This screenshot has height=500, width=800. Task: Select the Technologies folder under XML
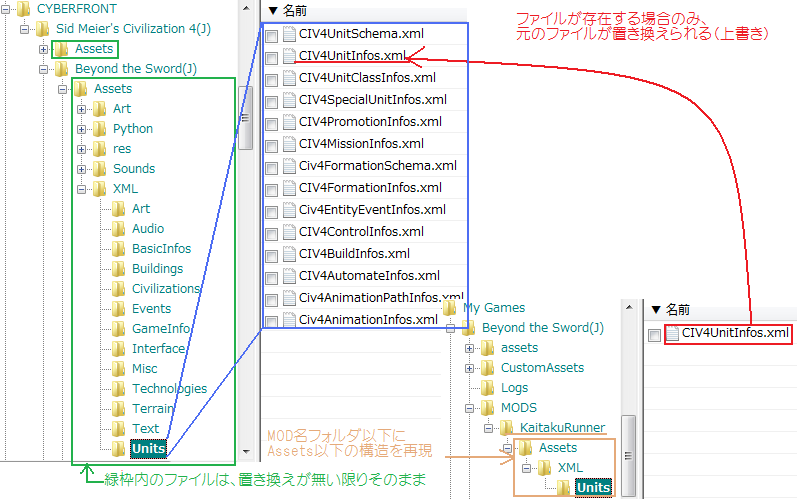(x=169, y=389)
